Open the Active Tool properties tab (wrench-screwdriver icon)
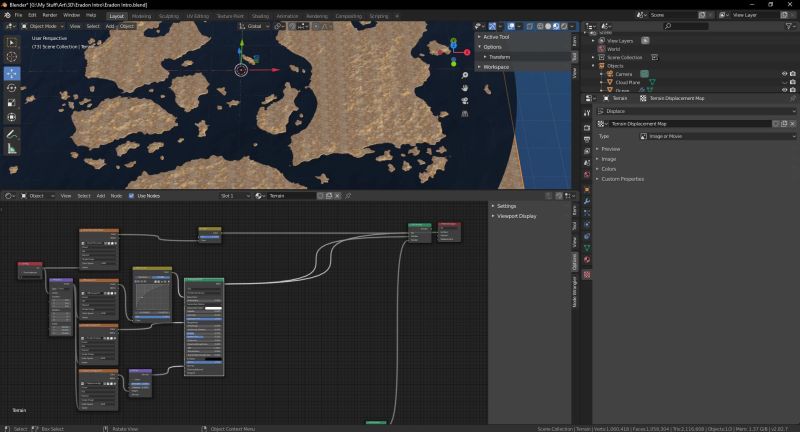The height and width of the screenshot is (432, 800). [x=587, y=113]
